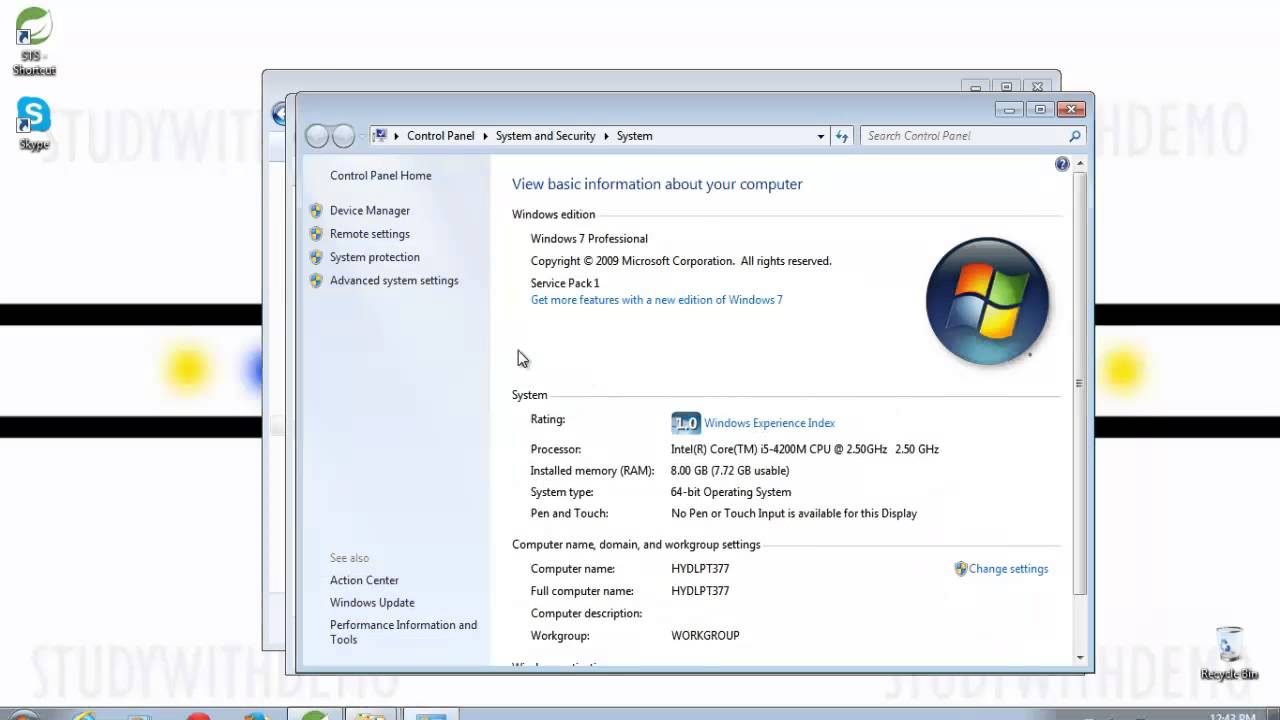Expand the arrow after Control Panel breadcrumb
Screen dimensions: 1280x720
(485, 136)
